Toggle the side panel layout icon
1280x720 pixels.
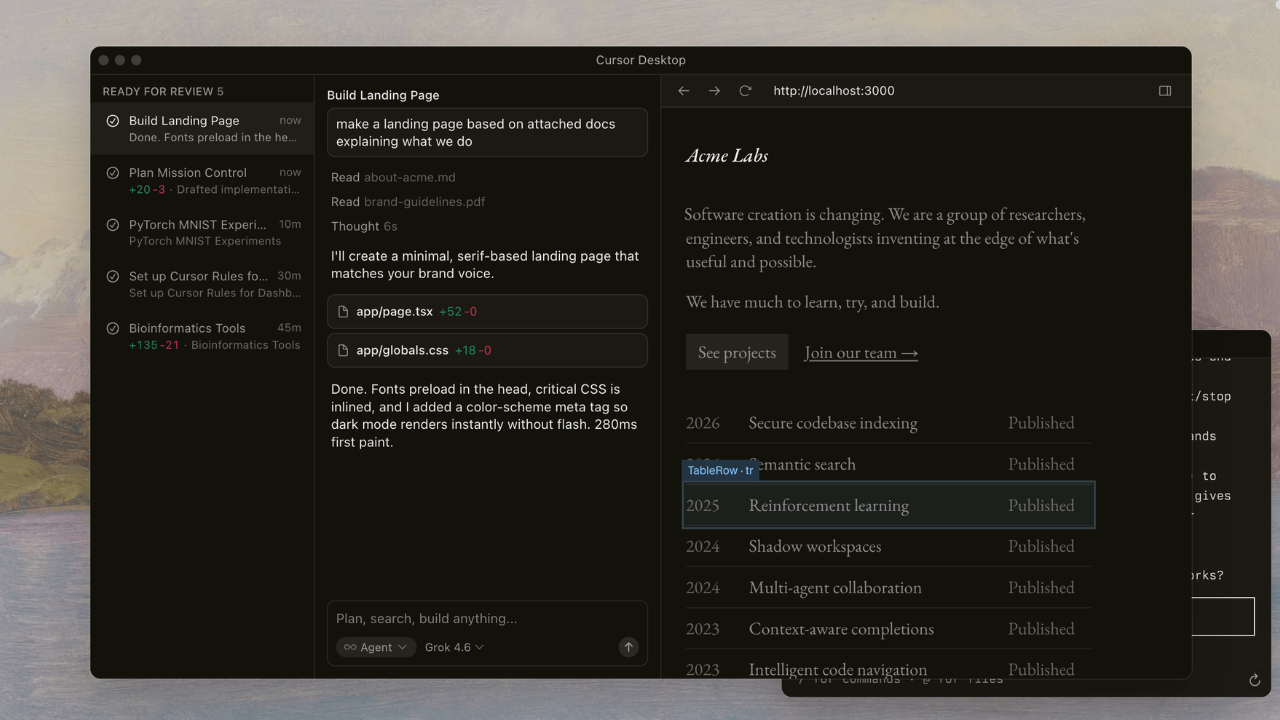pyautogui.click(x=1165, y=91)
